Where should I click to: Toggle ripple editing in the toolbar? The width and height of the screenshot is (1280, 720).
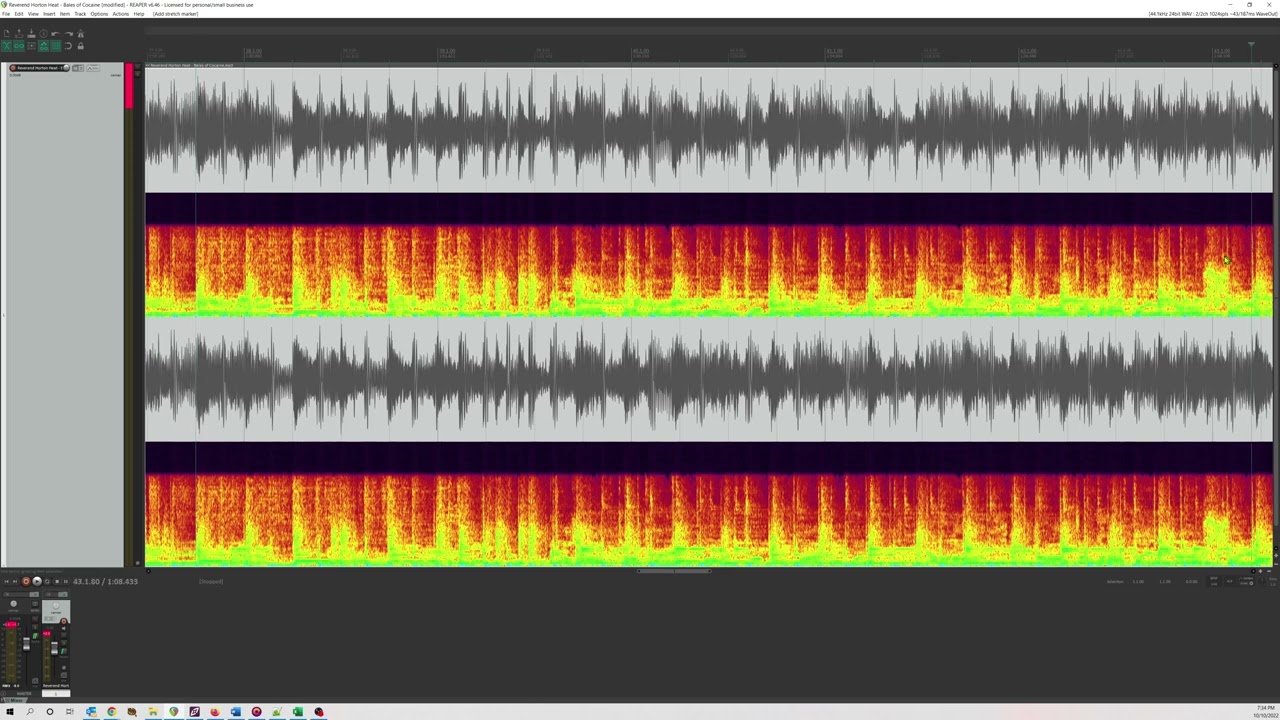click(x=31, y=46)
